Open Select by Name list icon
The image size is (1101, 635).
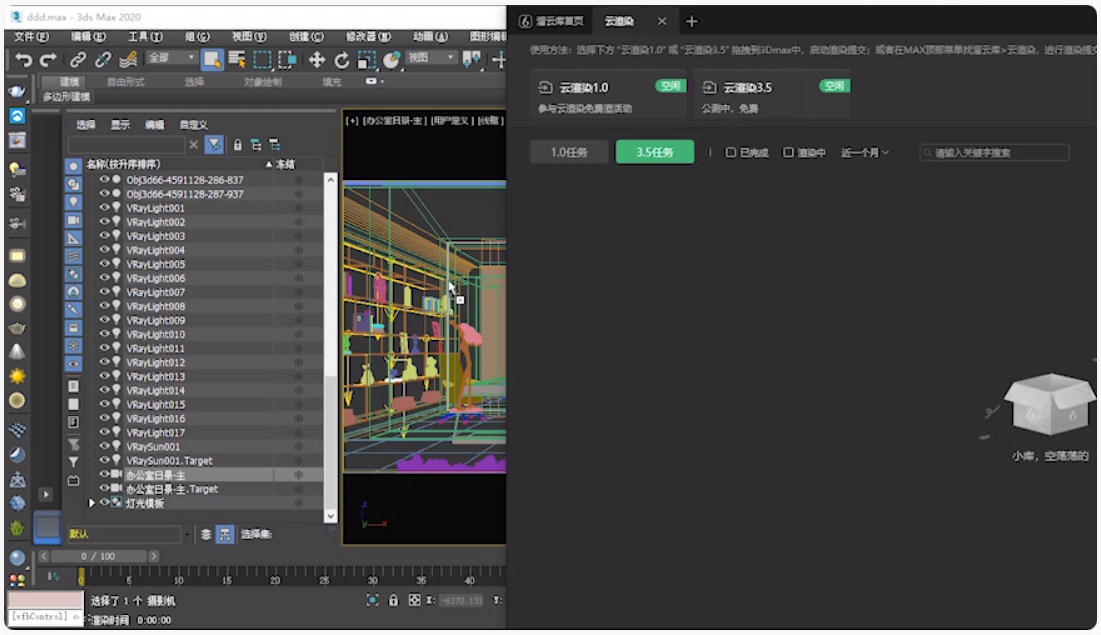pos(237,60)
